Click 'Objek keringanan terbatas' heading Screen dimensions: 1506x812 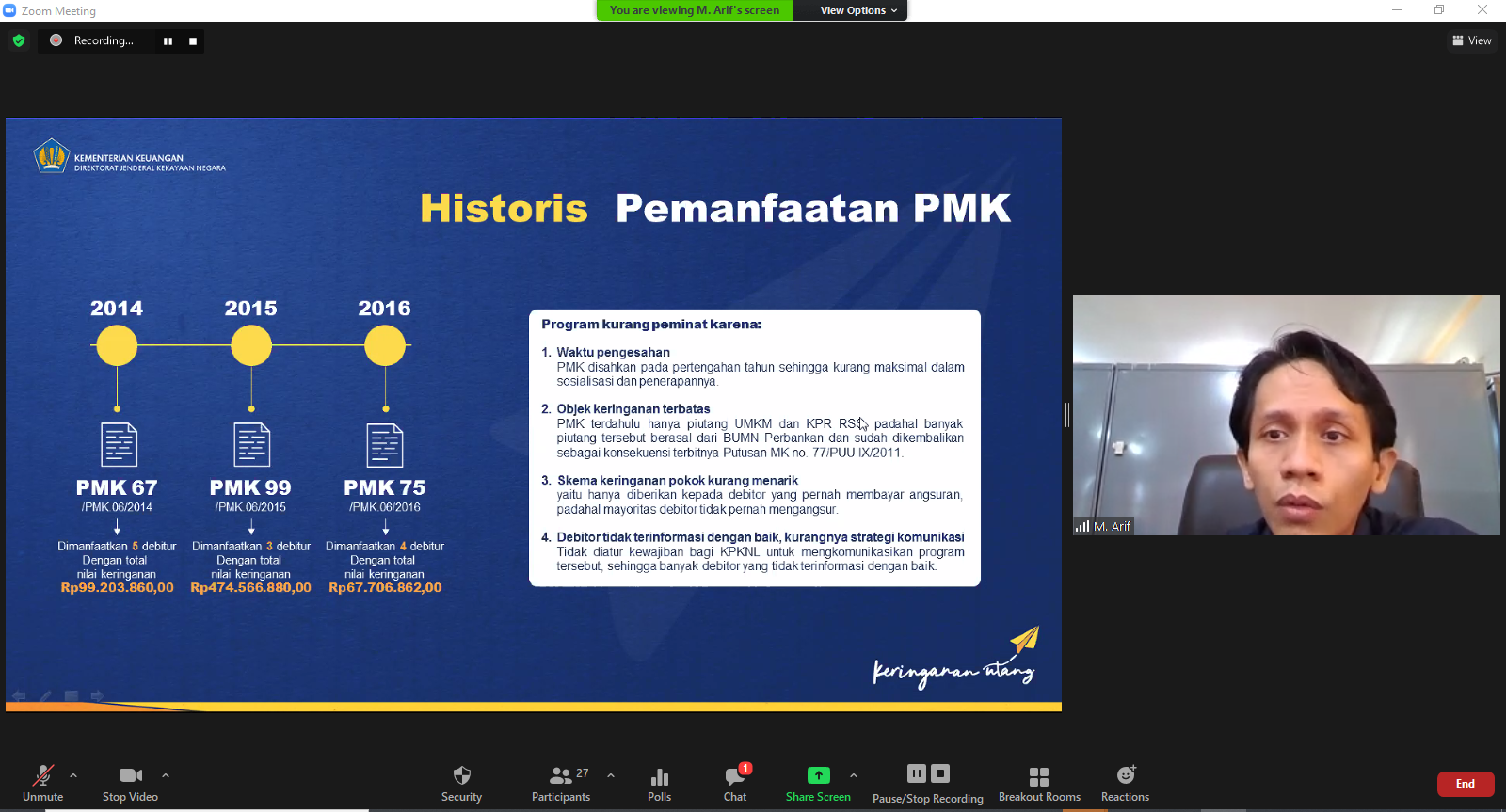(633, 408)
